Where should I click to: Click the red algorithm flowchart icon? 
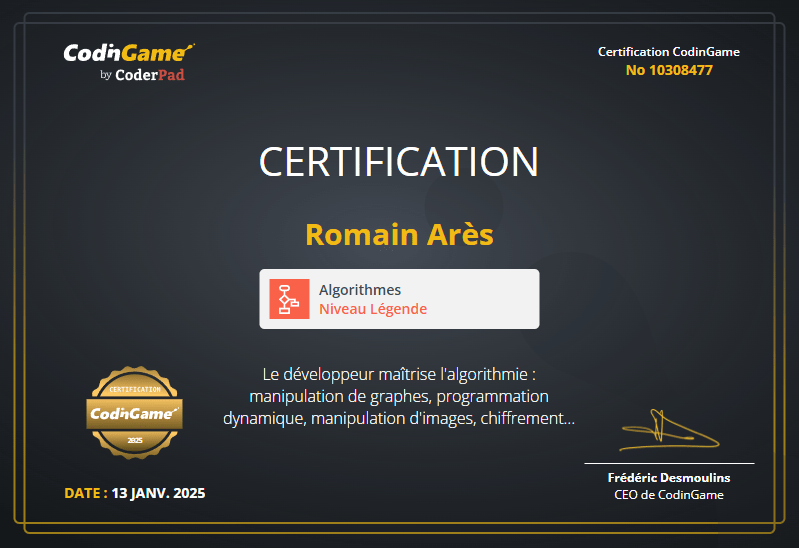289,299
